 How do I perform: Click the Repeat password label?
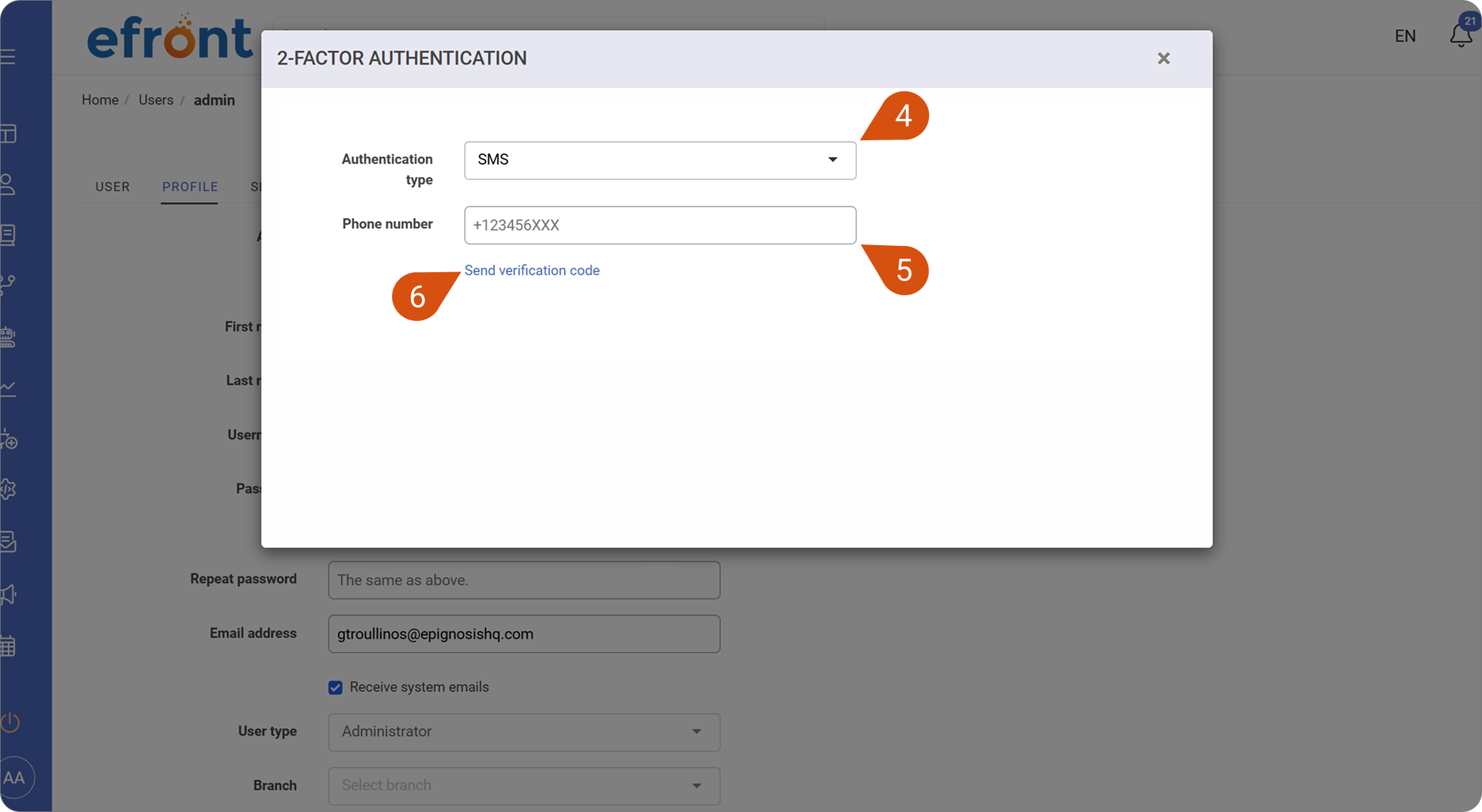(243, 579)
